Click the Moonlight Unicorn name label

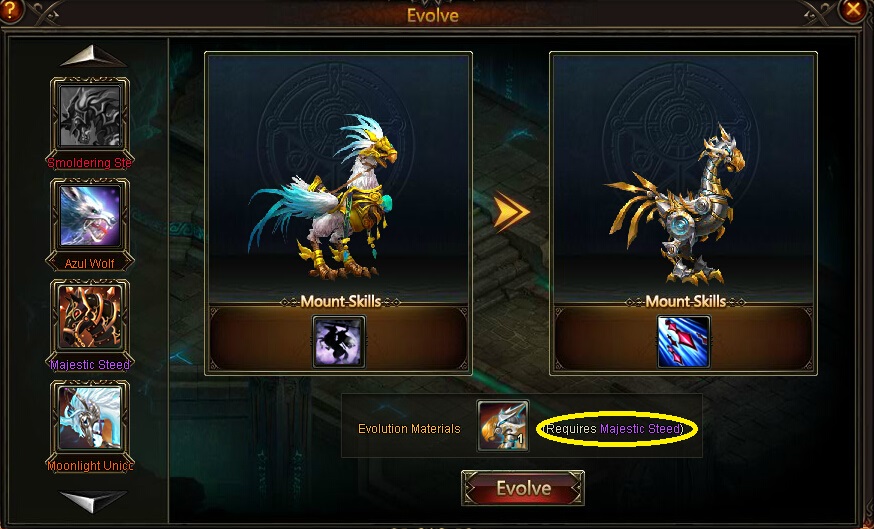click(x=90, y=465)
